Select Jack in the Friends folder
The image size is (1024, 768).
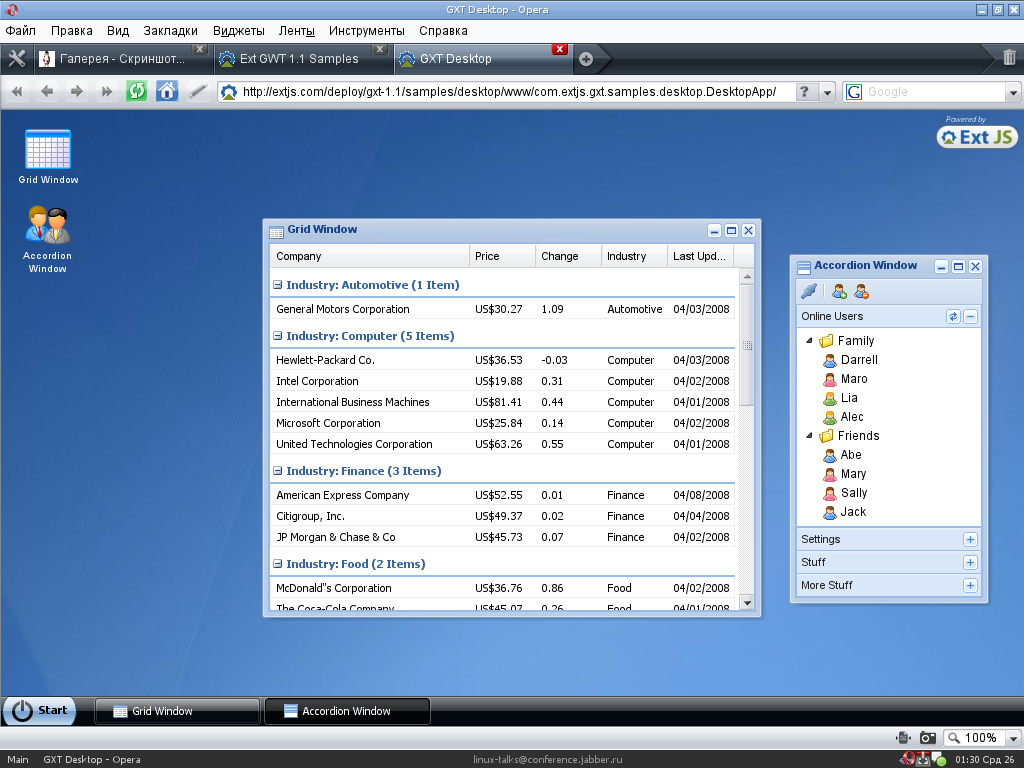[853, 512]
